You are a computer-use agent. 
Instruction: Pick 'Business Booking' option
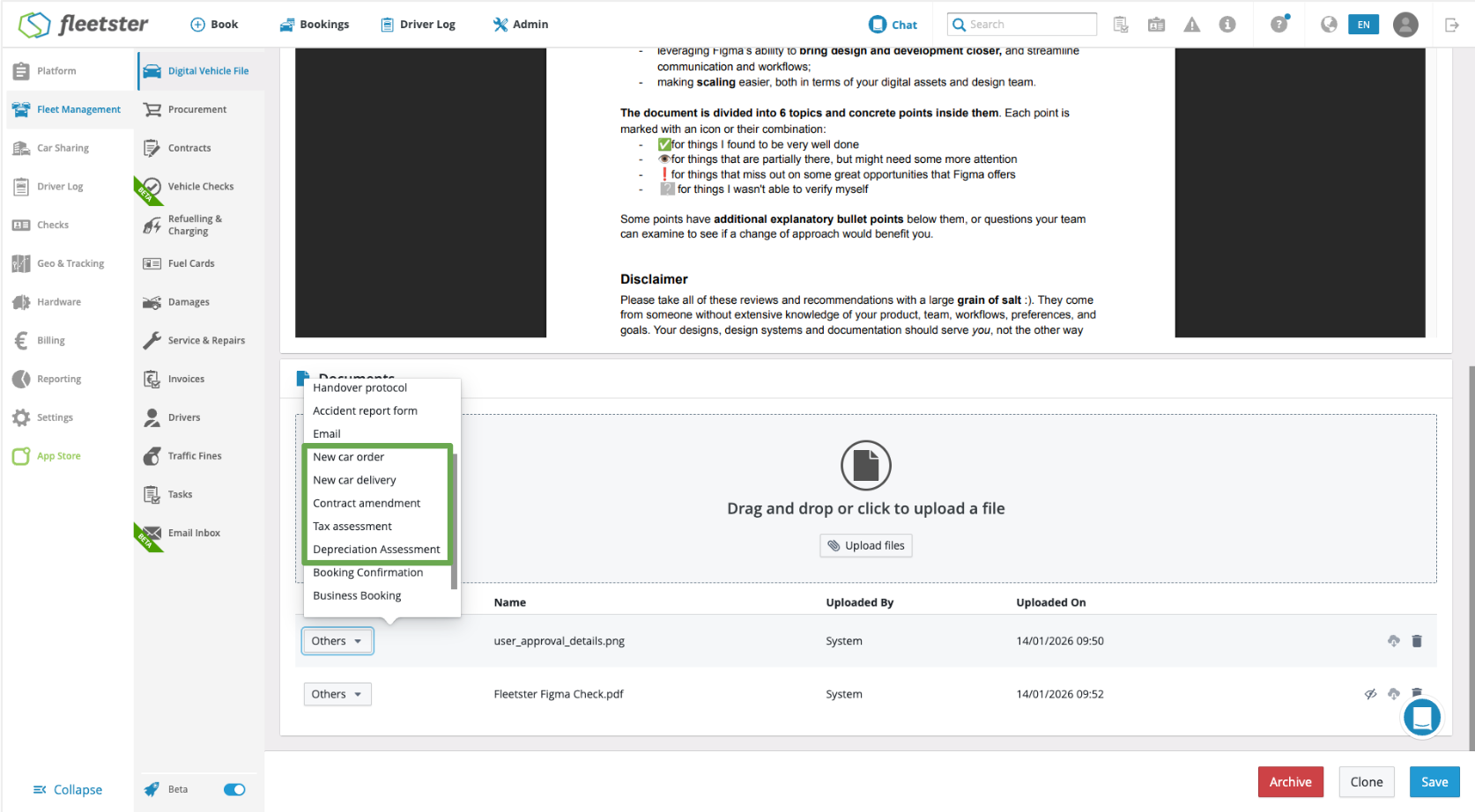click(x=357, y=595)
